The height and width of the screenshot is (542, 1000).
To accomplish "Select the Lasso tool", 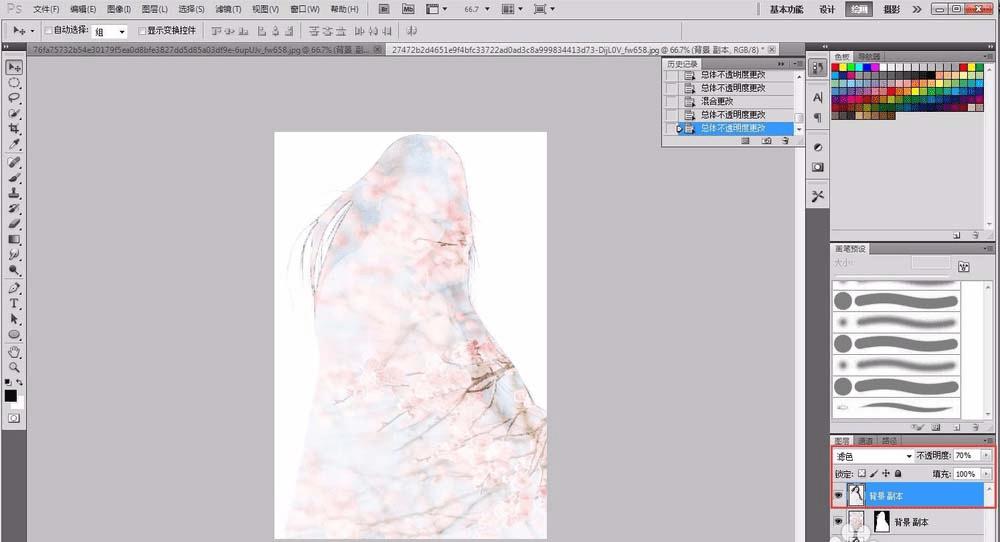I will point(15,98).
